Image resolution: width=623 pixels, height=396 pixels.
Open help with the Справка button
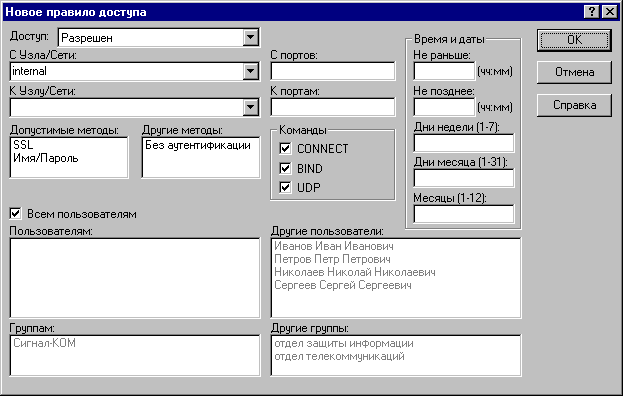(574, 105)
